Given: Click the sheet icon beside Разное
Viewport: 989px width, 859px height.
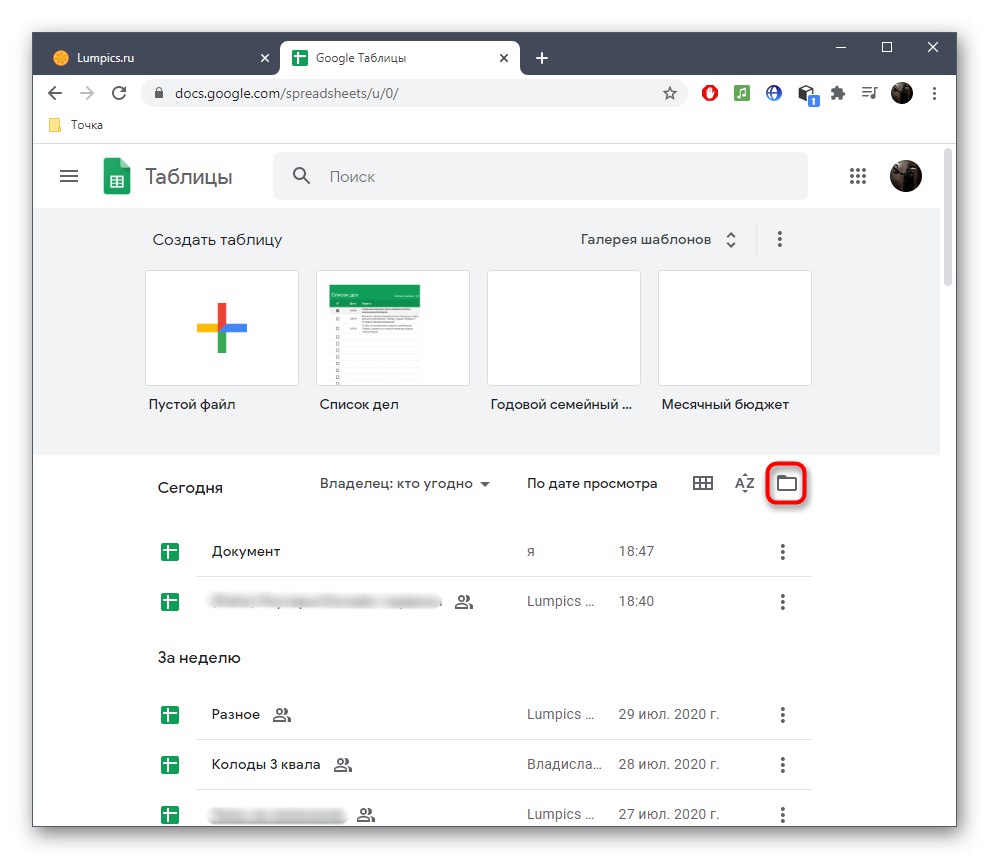Looking at the screenshot, I should (x=170, y=715).
